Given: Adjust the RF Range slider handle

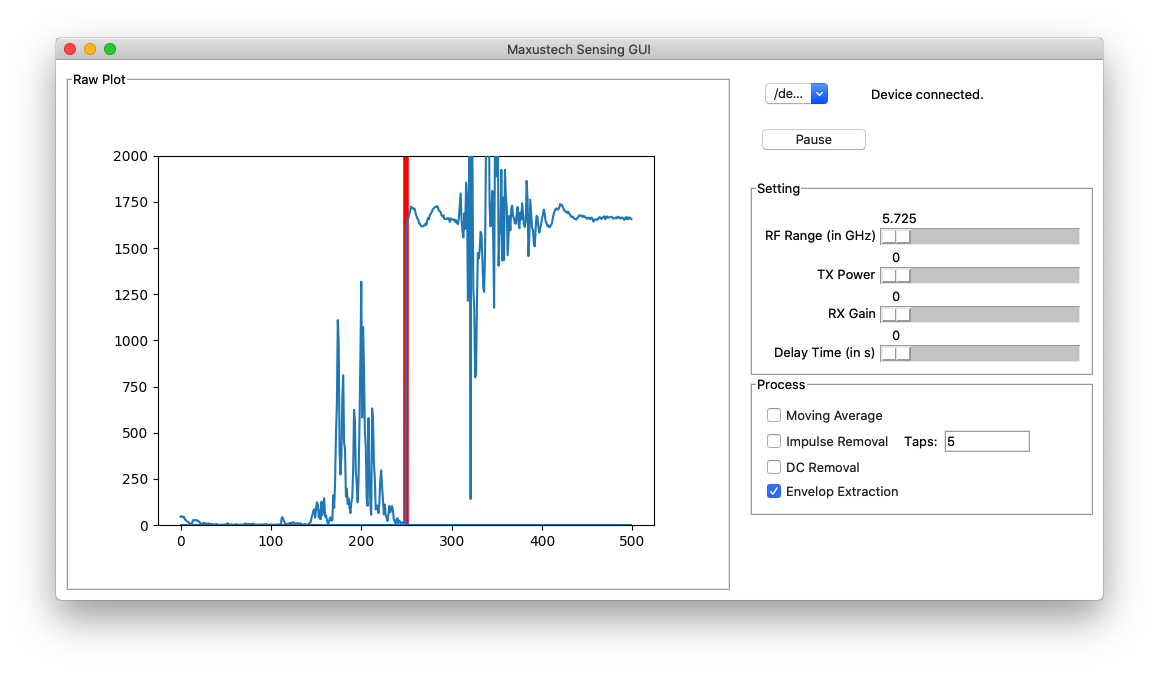Looking at the screenshot, I should pos(896,236).
